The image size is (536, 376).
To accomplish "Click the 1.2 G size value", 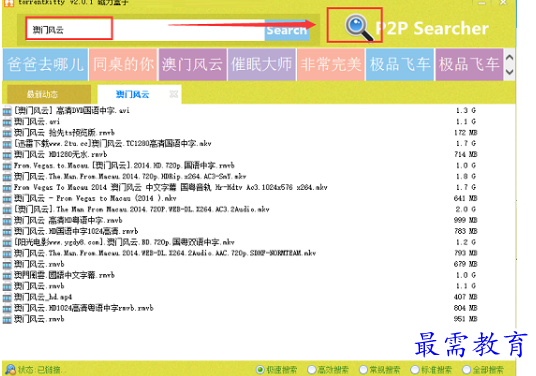I will (466, 242).
